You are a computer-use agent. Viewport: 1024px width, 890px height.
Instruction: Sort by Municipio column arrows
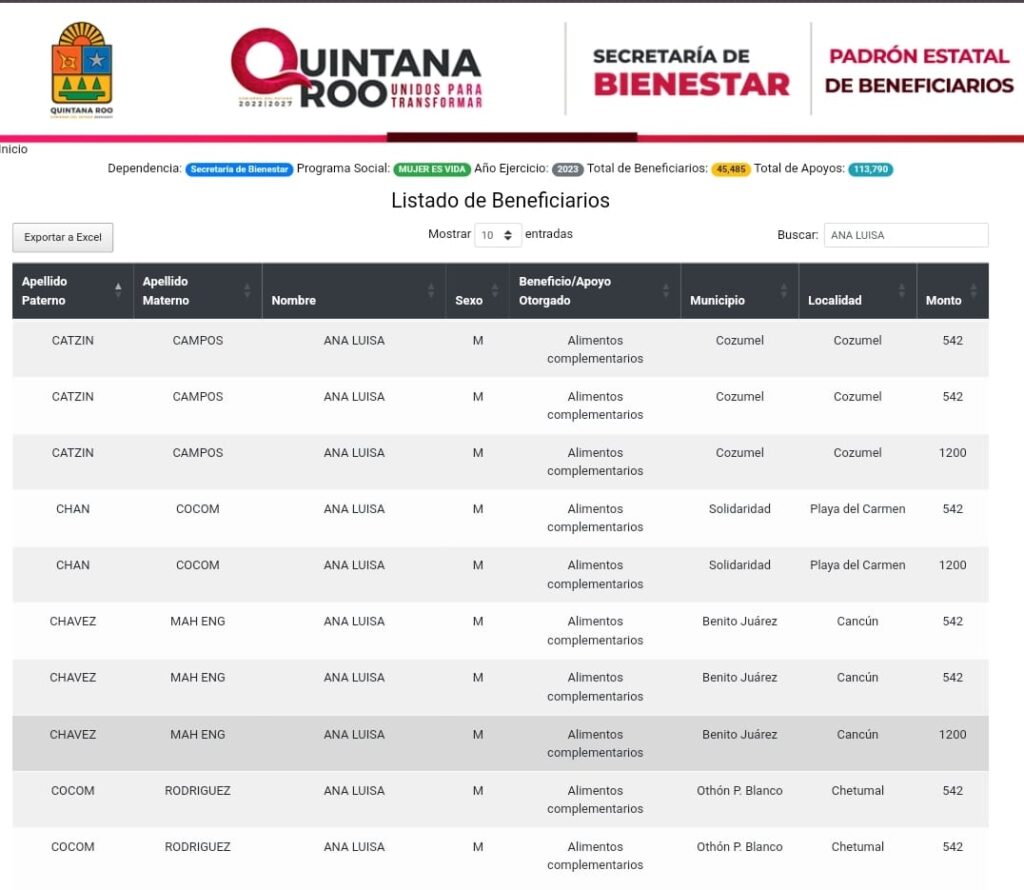pos(783,291)
